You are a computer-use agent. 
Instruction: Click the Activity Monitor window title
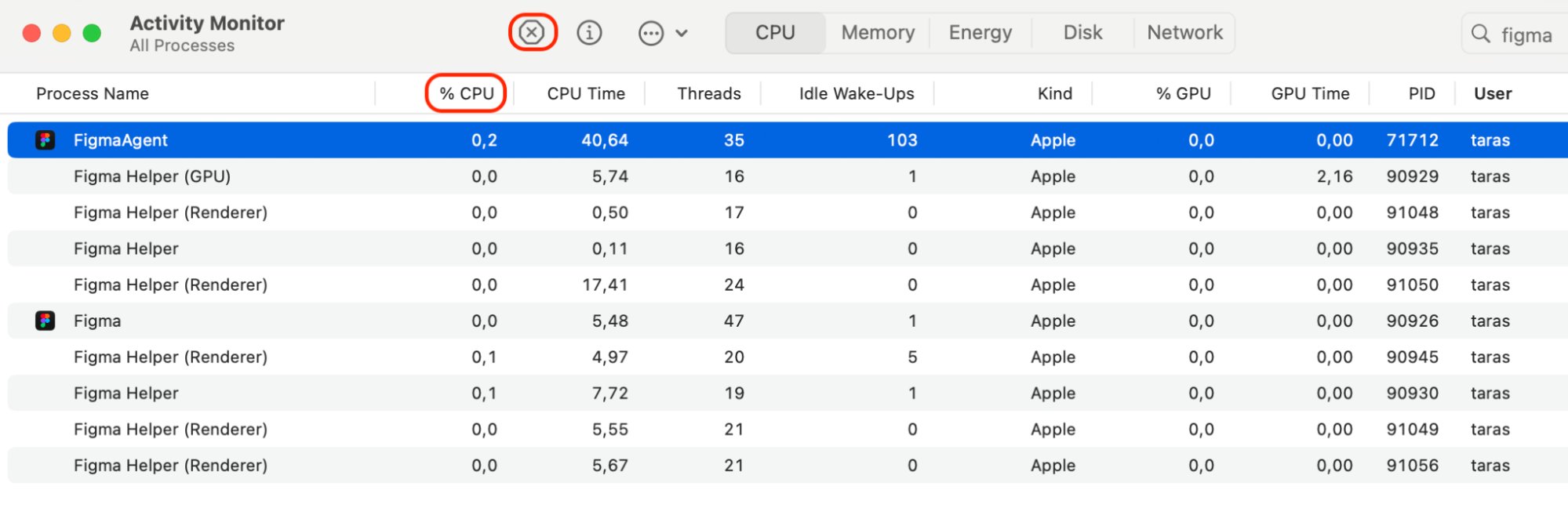207,24
